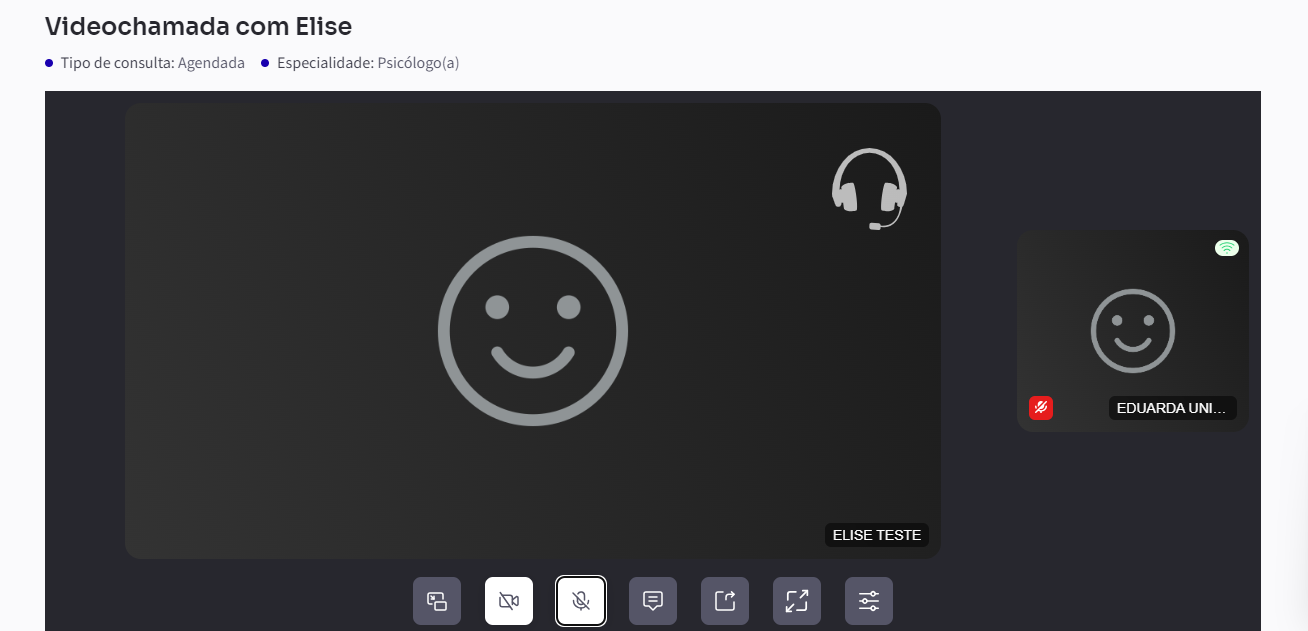Select the EDUARDA UNI... name label
The image size is (1308, 631).
pos(1172,408)
